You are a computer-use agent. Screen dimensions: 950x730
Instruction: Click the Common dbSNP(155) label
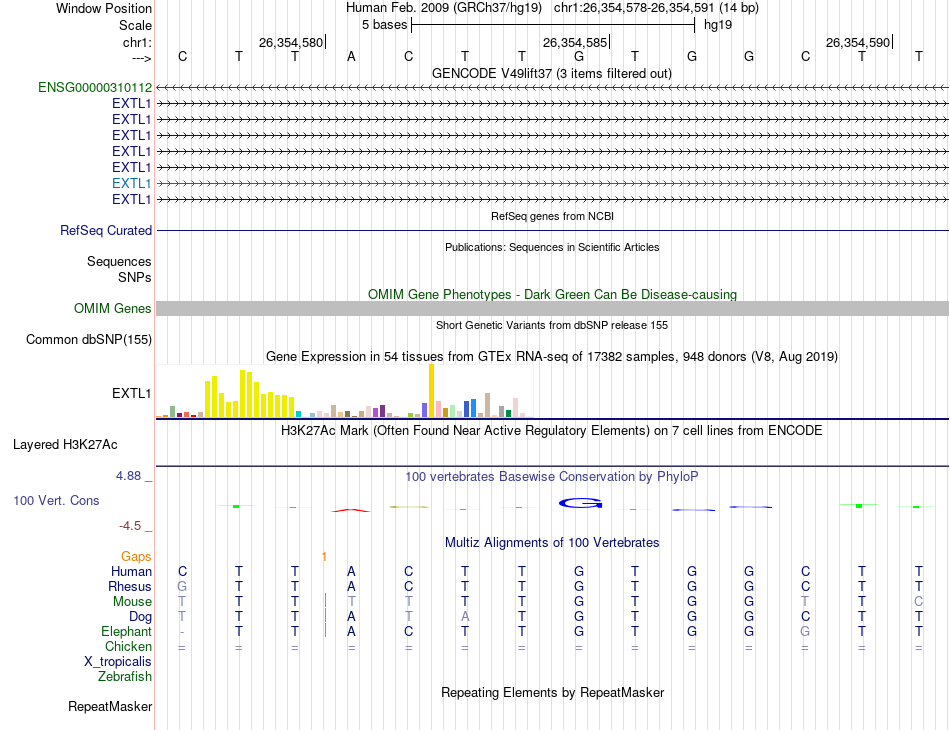pyautogui.click(x=89, y=340)
